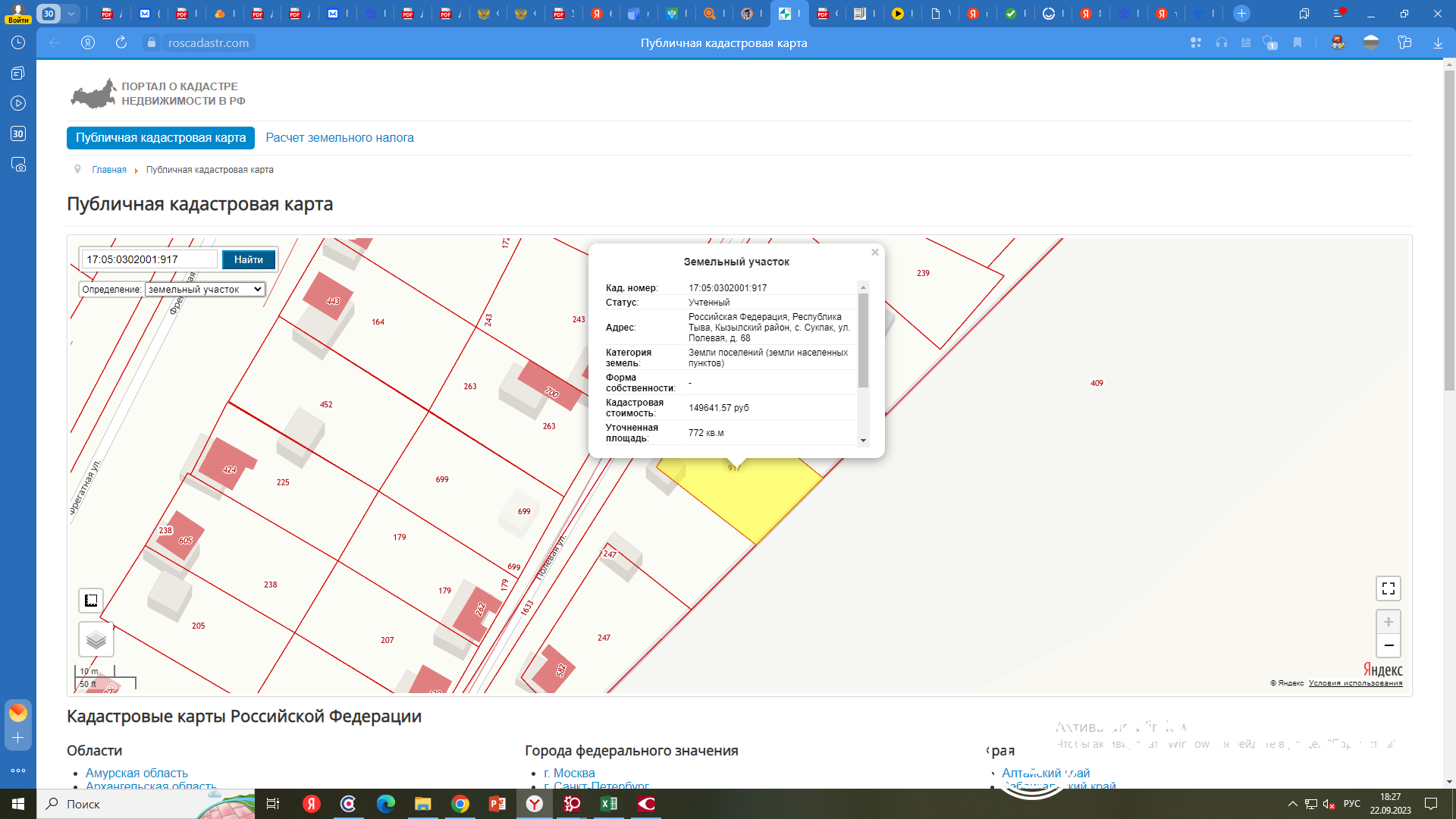The width and height of the screenshot is (1456, 819).
Task: Zoom in the map with plus
Action: pos(1388,622)
